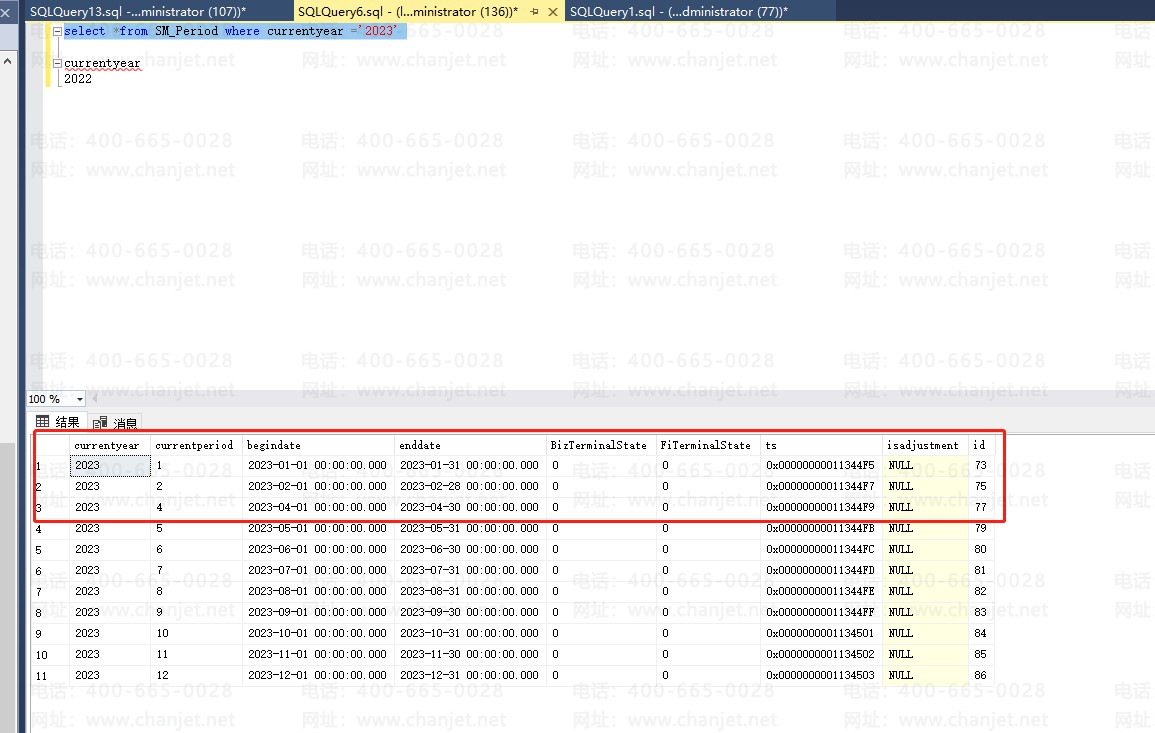Viewport: 1155px width, 733px height.
Task: Click the BizTerminalState column header
Action: point(601,445)
